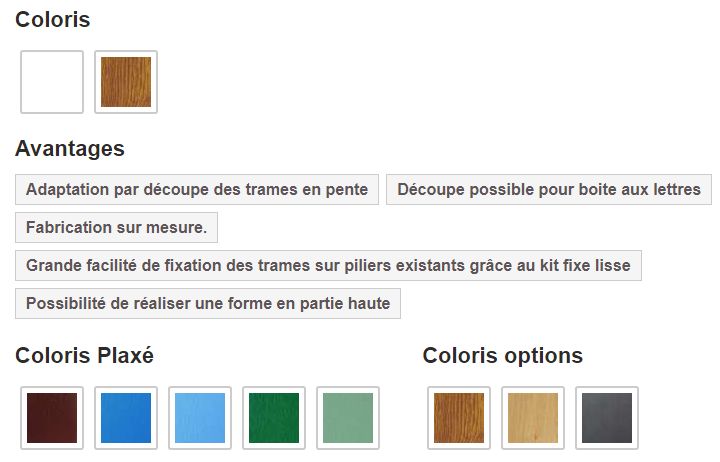This screenshot has width=720, height=462.
Task: Click the 'Coloris' heading at the top
Action: point(52,19)
